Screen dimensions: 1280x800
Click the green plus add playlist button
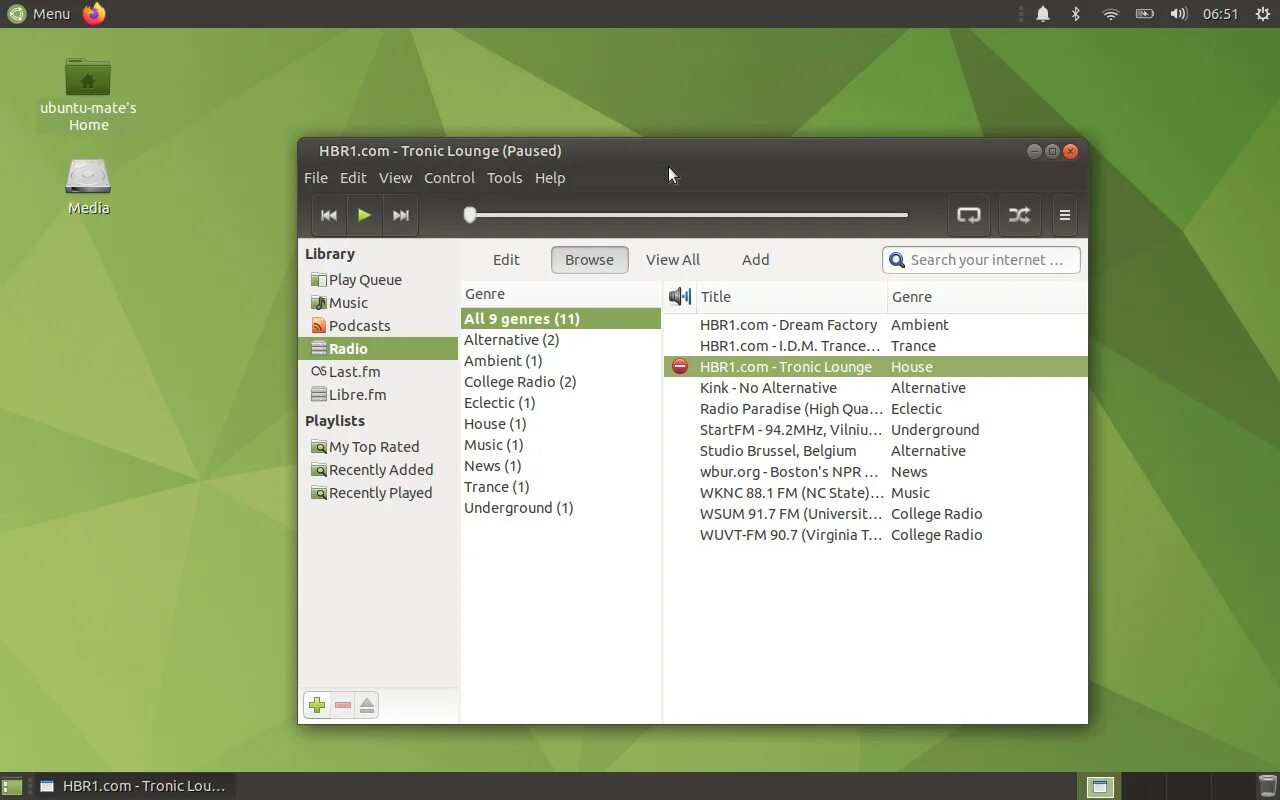(x=317, y=705)
